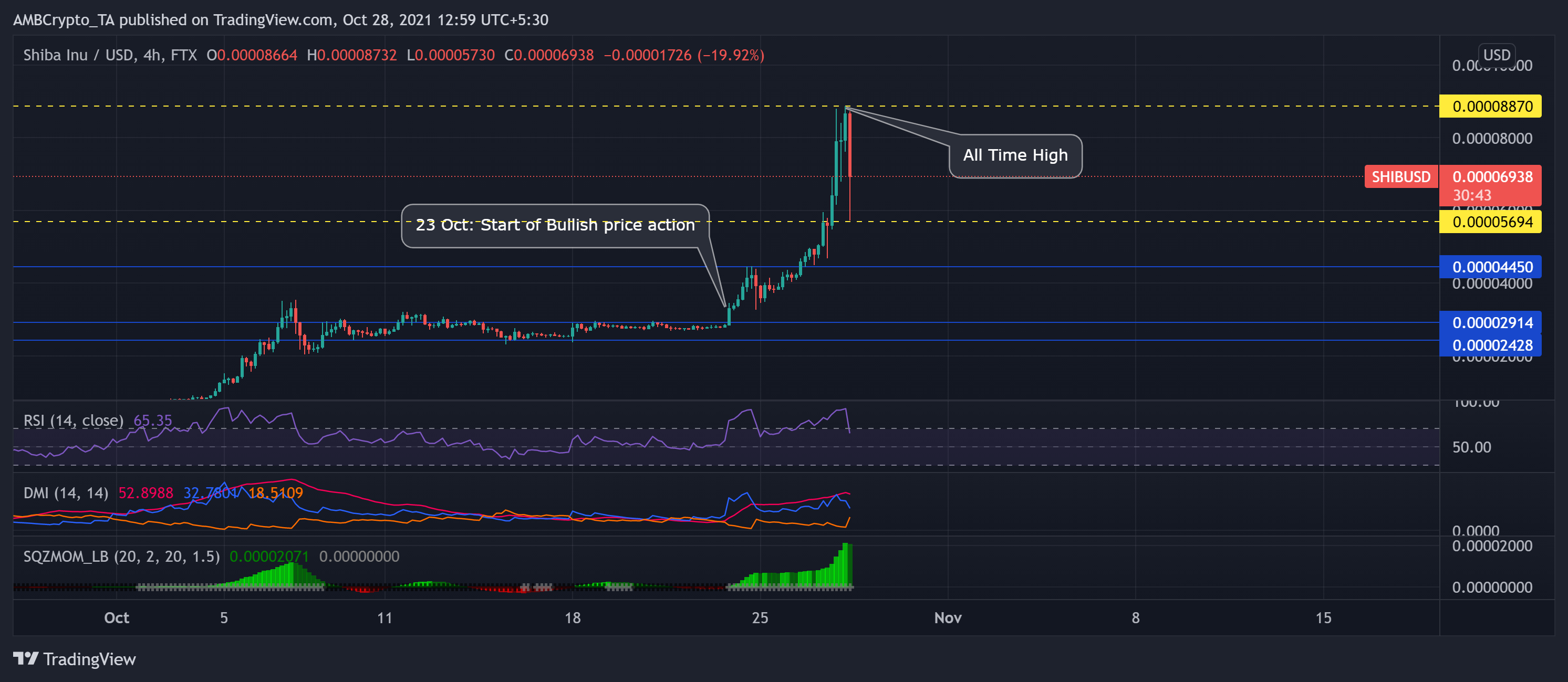Click the 11 date on time axis
The image size is (1568, 682).
pos(385,618)
